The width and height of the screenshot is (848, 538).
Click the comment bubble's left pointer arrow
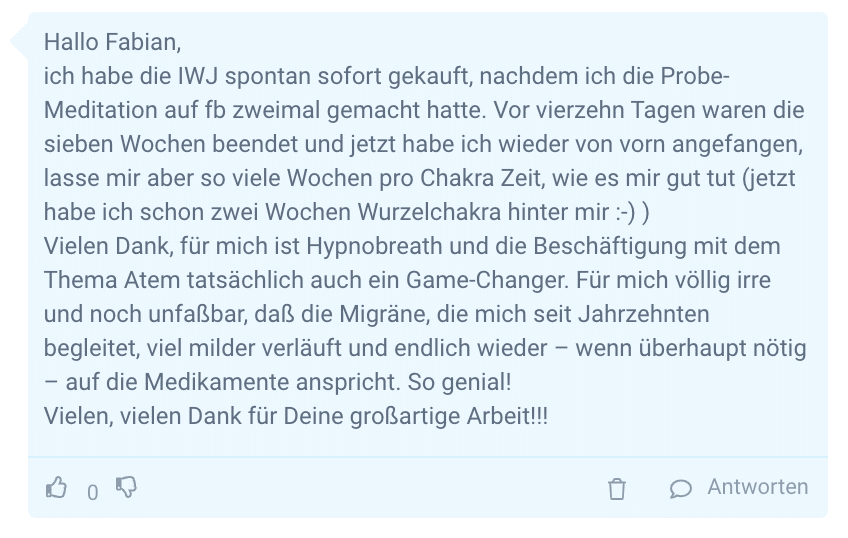19,42
